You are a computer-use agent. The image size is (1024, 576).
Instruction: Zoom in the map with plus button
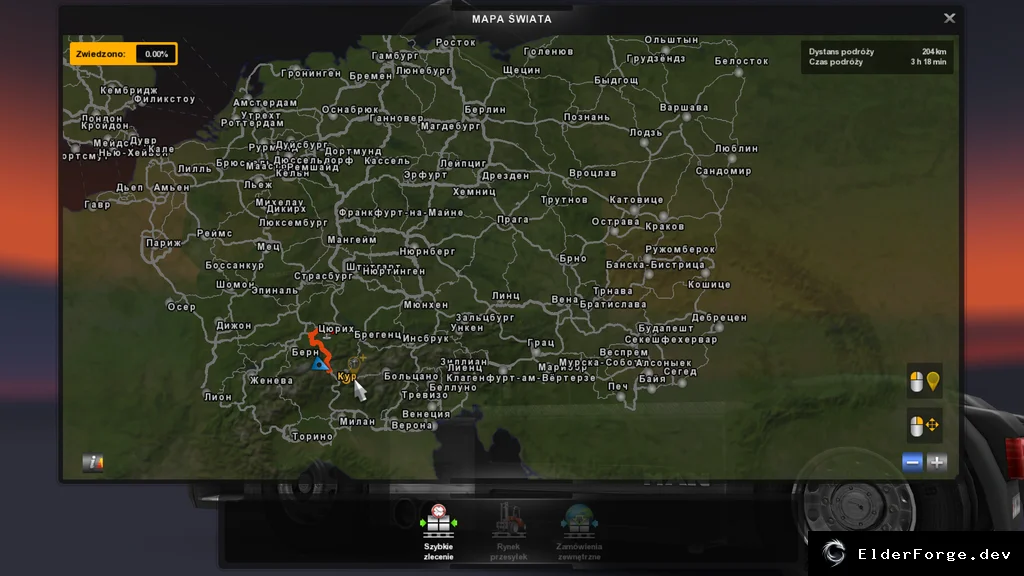point(936,462)
